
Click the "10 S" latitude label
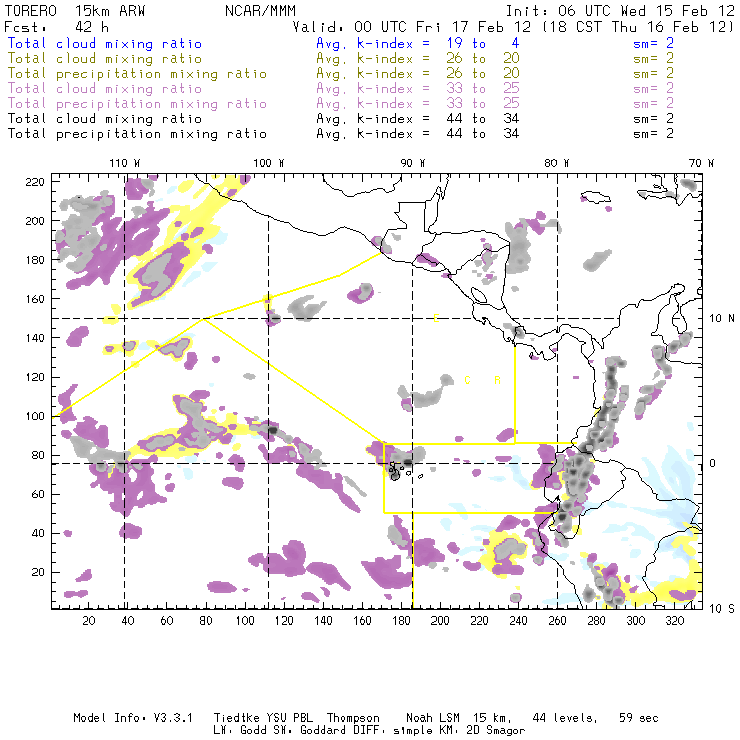point(722,609)
